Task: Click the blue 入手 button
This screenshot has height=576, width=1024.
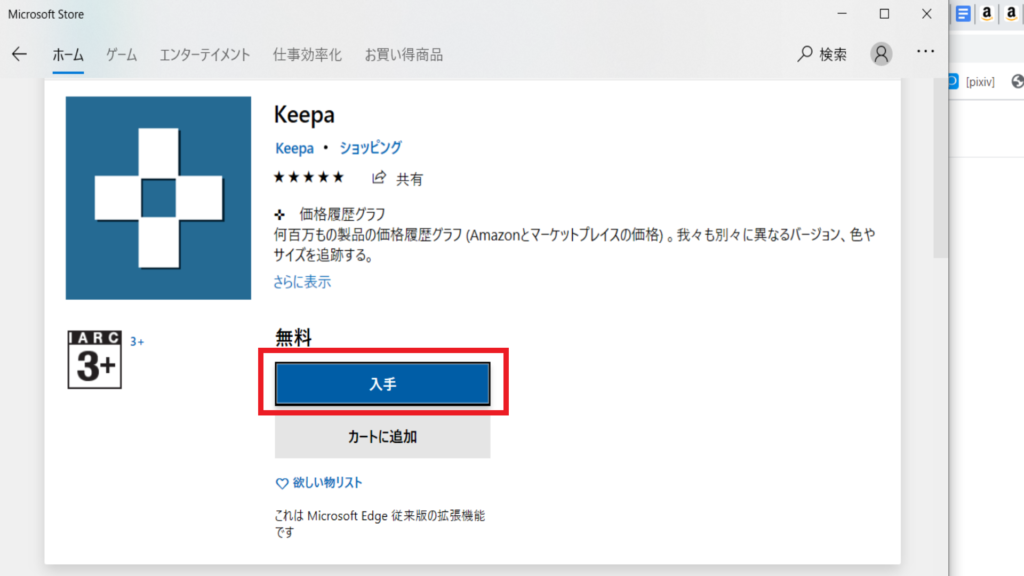Action: [383, 384]
